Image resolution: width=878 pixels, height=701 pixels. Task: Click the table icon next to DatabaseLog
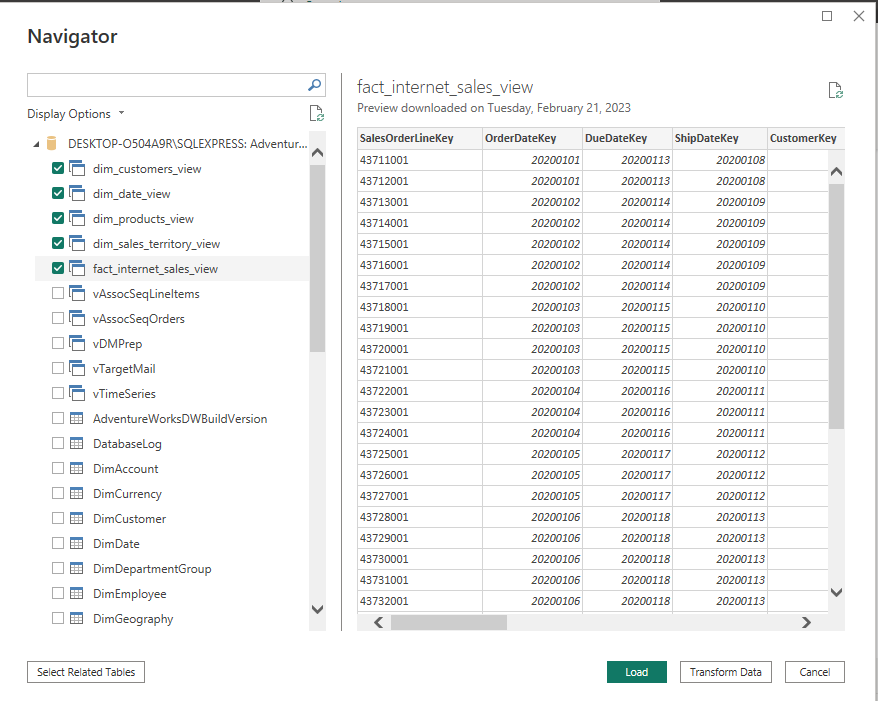tap(77, 443)
